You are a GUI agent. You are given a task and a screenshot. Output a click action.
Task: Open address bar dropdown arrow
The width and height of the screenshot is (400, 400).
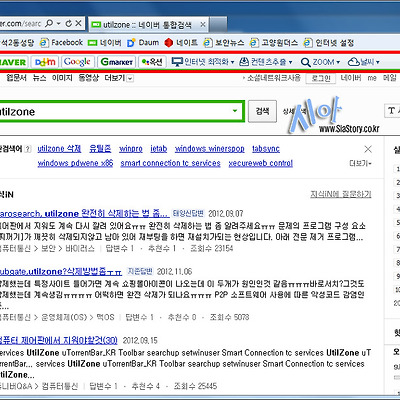tap(58, 24)
